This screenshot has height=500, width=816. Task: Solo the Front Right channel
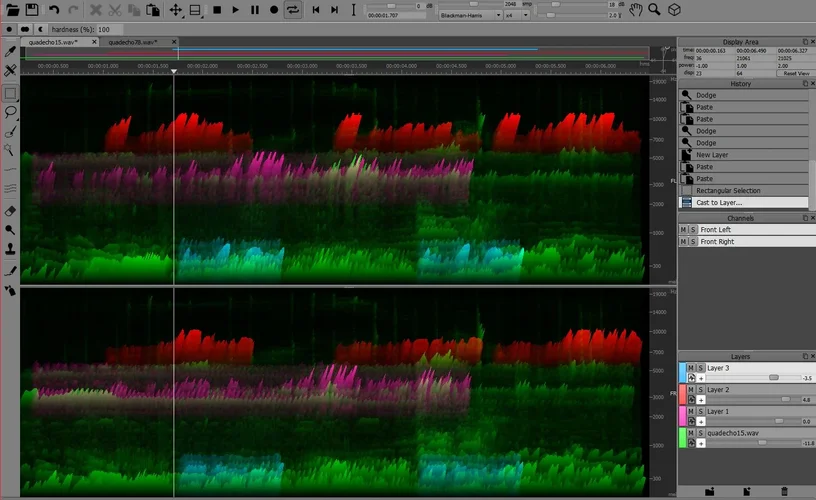pos(693,241)
